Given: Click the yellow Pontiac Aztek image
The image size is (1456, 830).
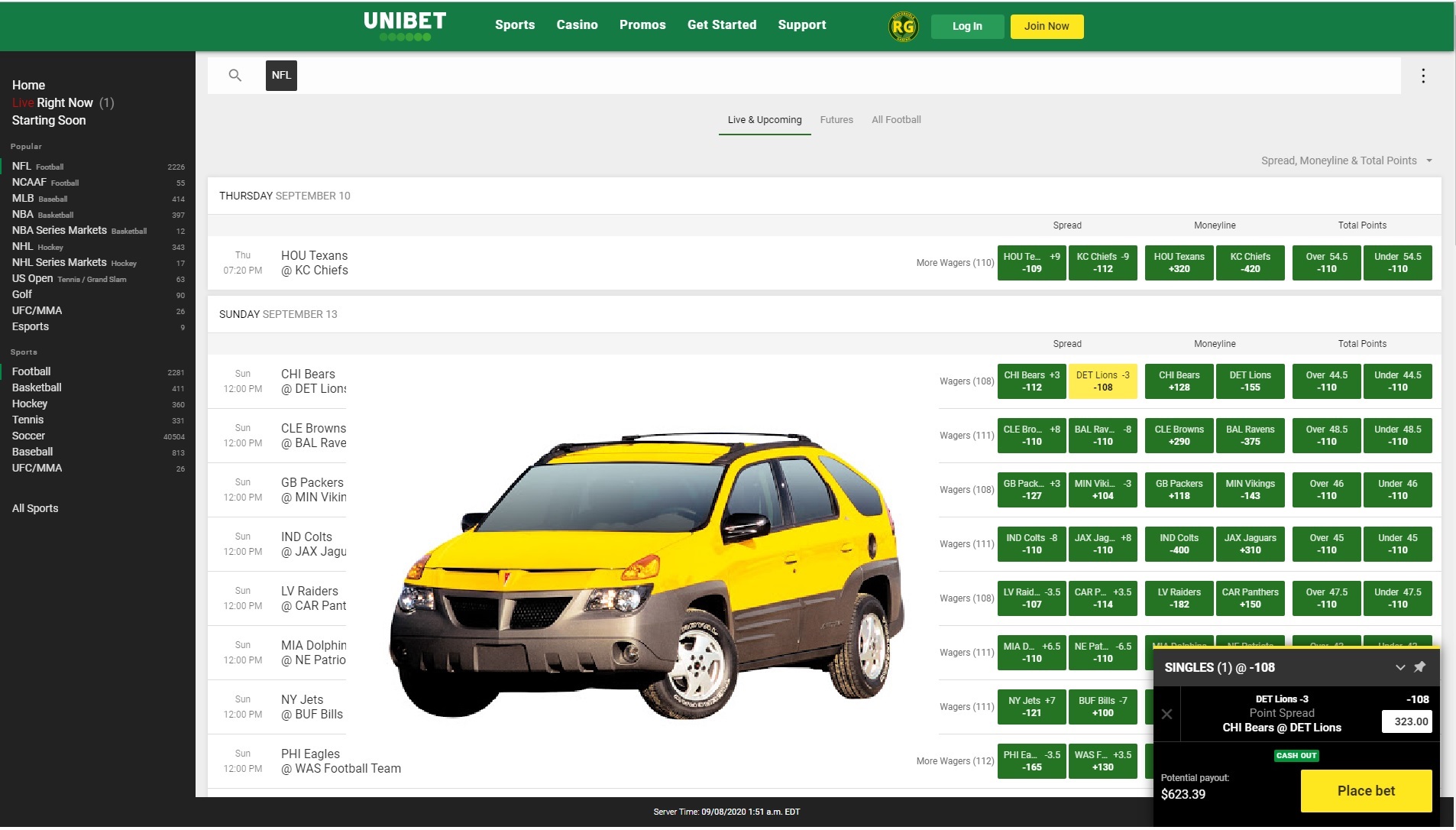Looking at the screenshot, I should coord(645,577).
